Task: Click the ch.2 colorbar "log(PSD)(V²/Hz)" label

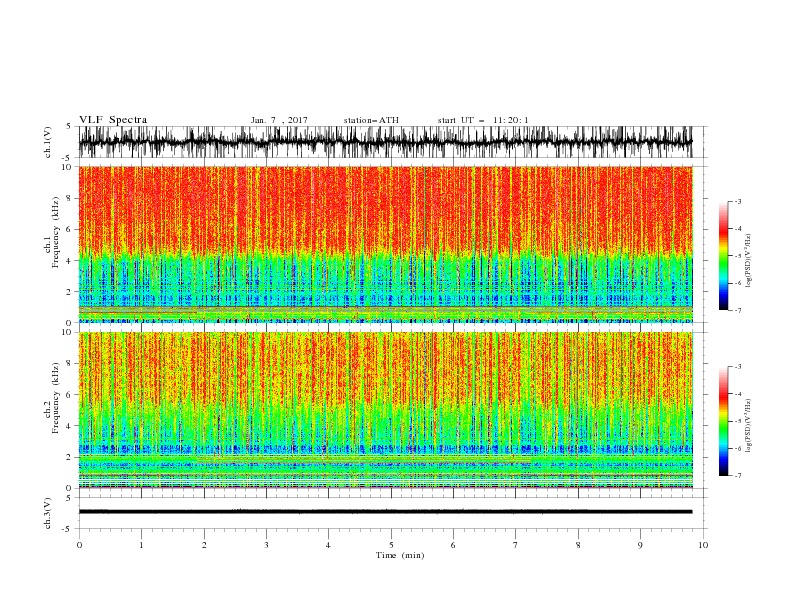Action: (x=748, y=426)
